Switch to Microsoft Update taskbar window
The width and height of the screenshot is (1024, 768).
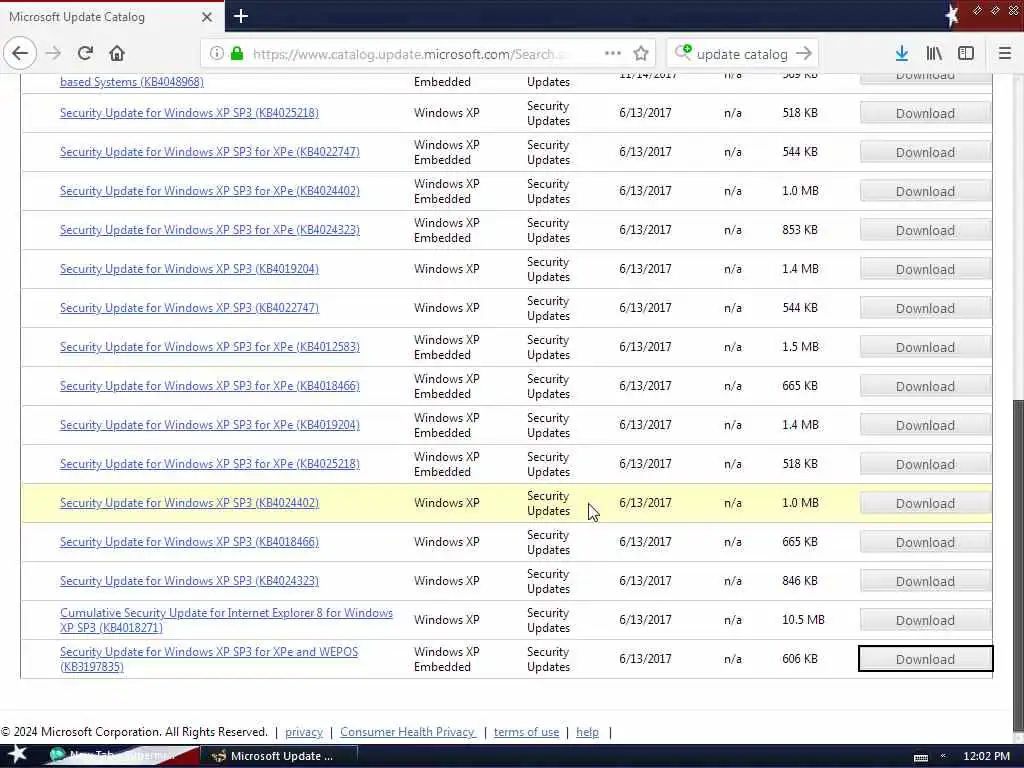click(x=278, y=756)
